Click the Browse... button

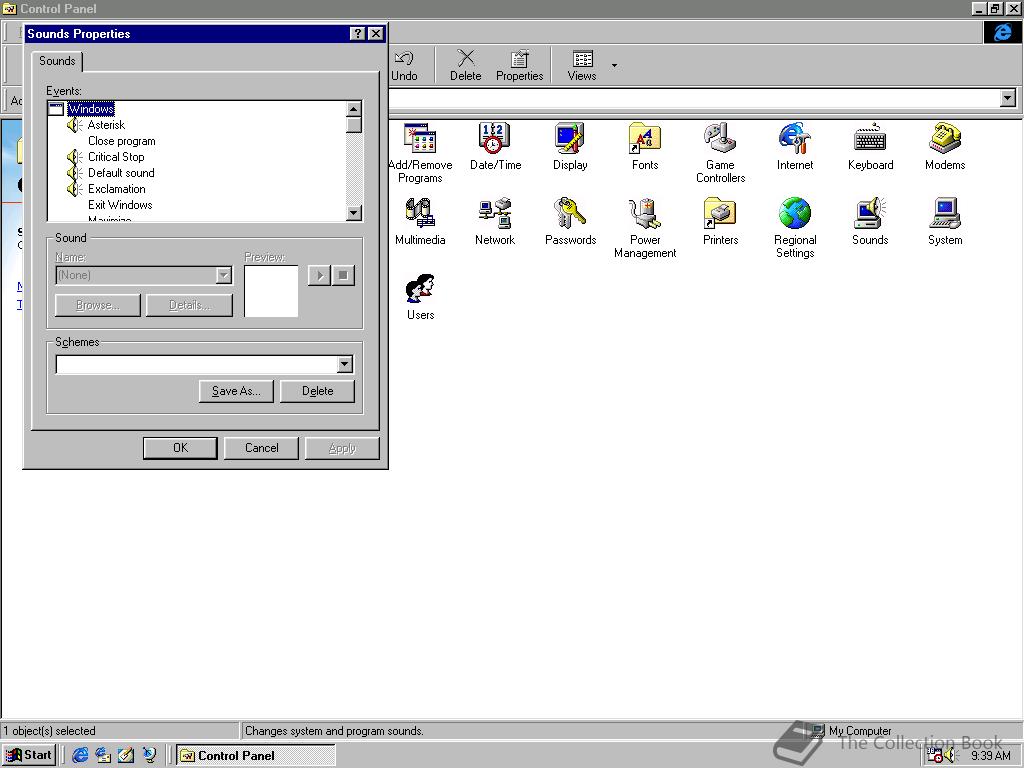click(x=98, y=305)
